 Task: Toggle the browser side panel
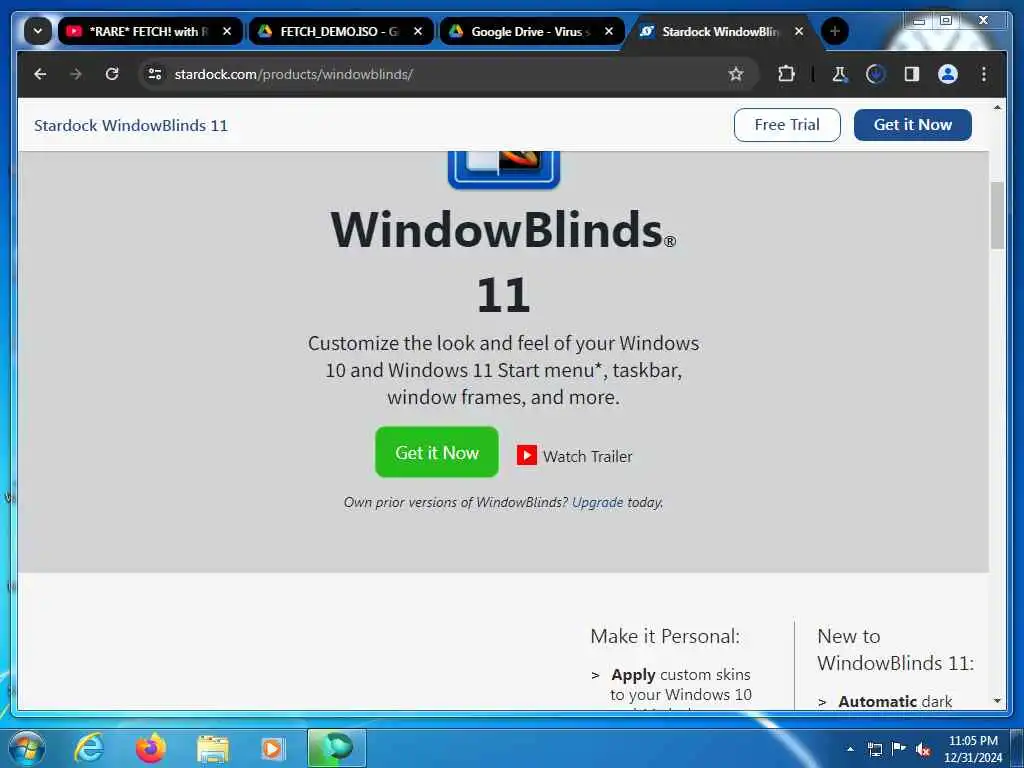912,74
